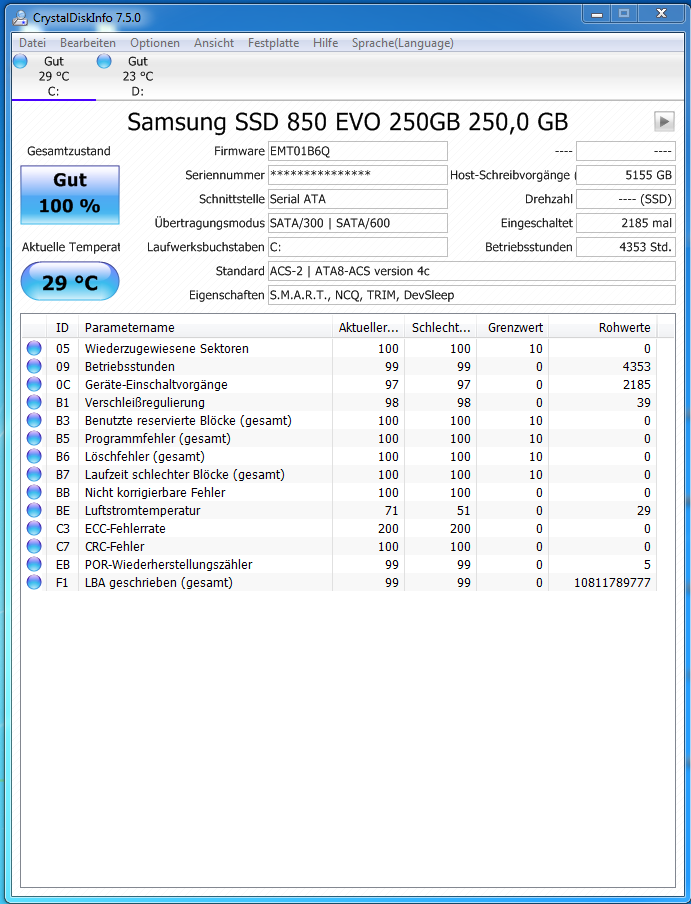Click the Drehzahl value ---- (SSD)
The image size is (691, 904).
point(626,199)
